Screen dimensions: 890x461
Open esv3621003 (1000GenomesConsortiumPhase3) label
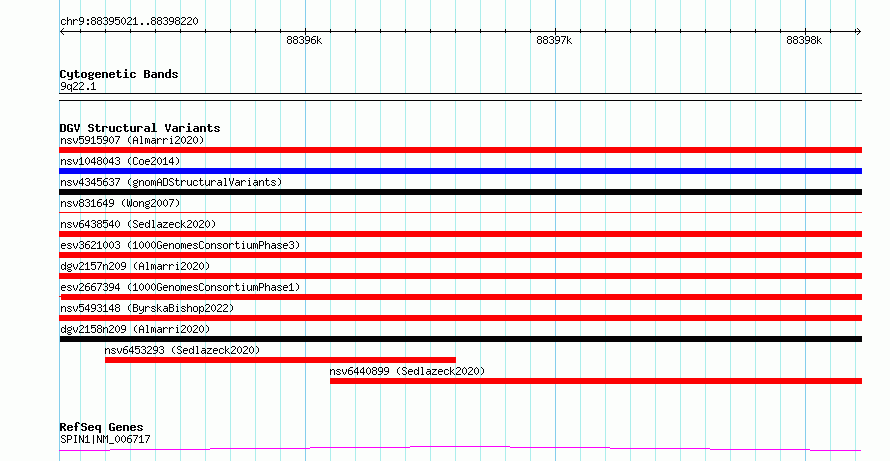click(x=180, y=245)
